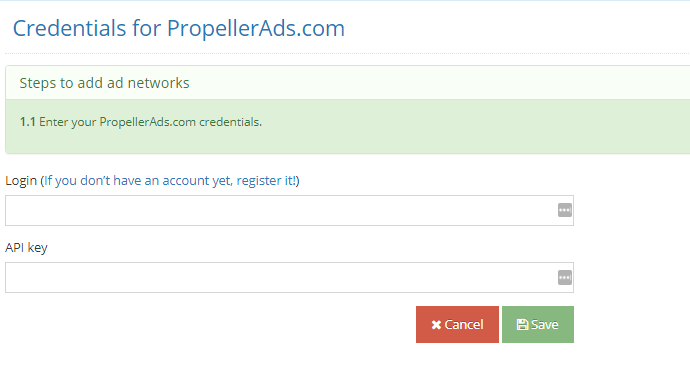Select the Credentials for PropellerAds.com heading

coord(179,29)
